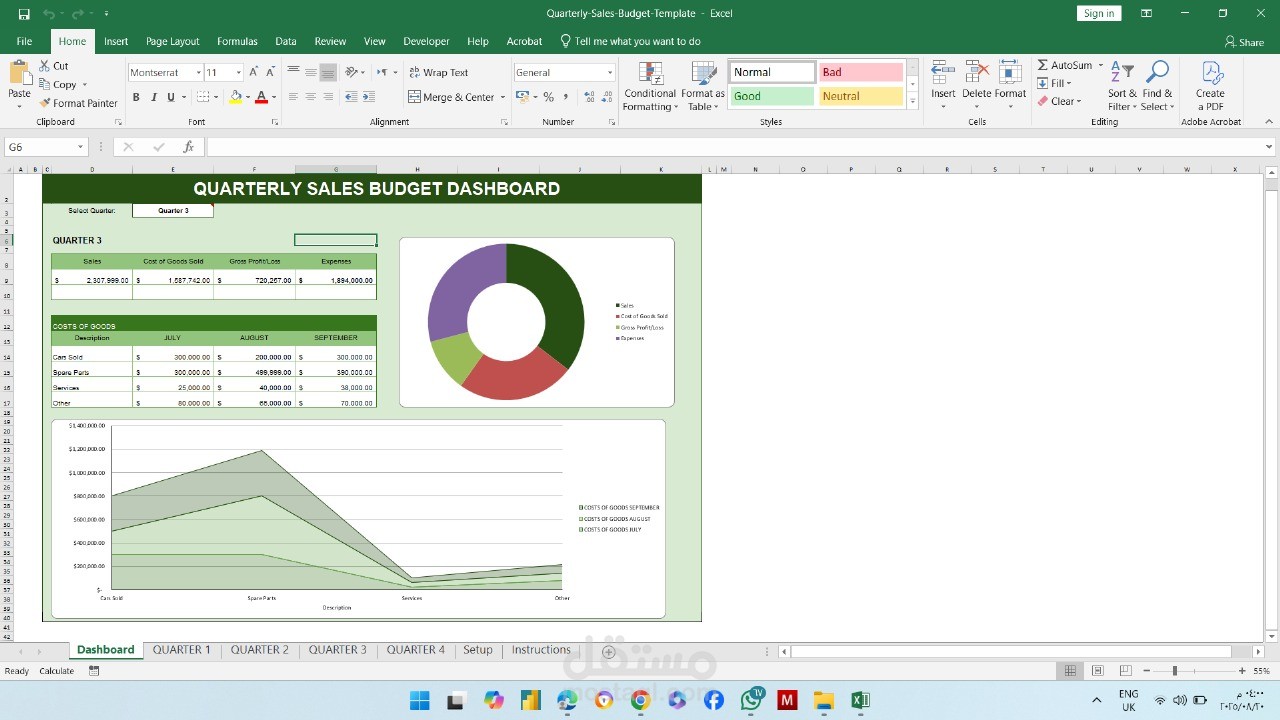The image size is (1280, 720).
Task: Click the Share button
Action: 1244,42
